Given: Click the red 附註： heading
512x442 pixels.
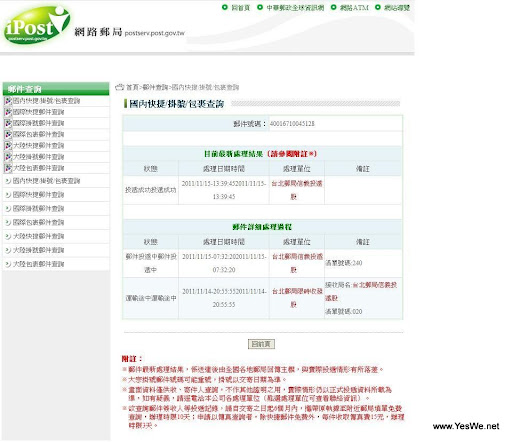Looking at the screenshot, I should [x=132, y=359].
